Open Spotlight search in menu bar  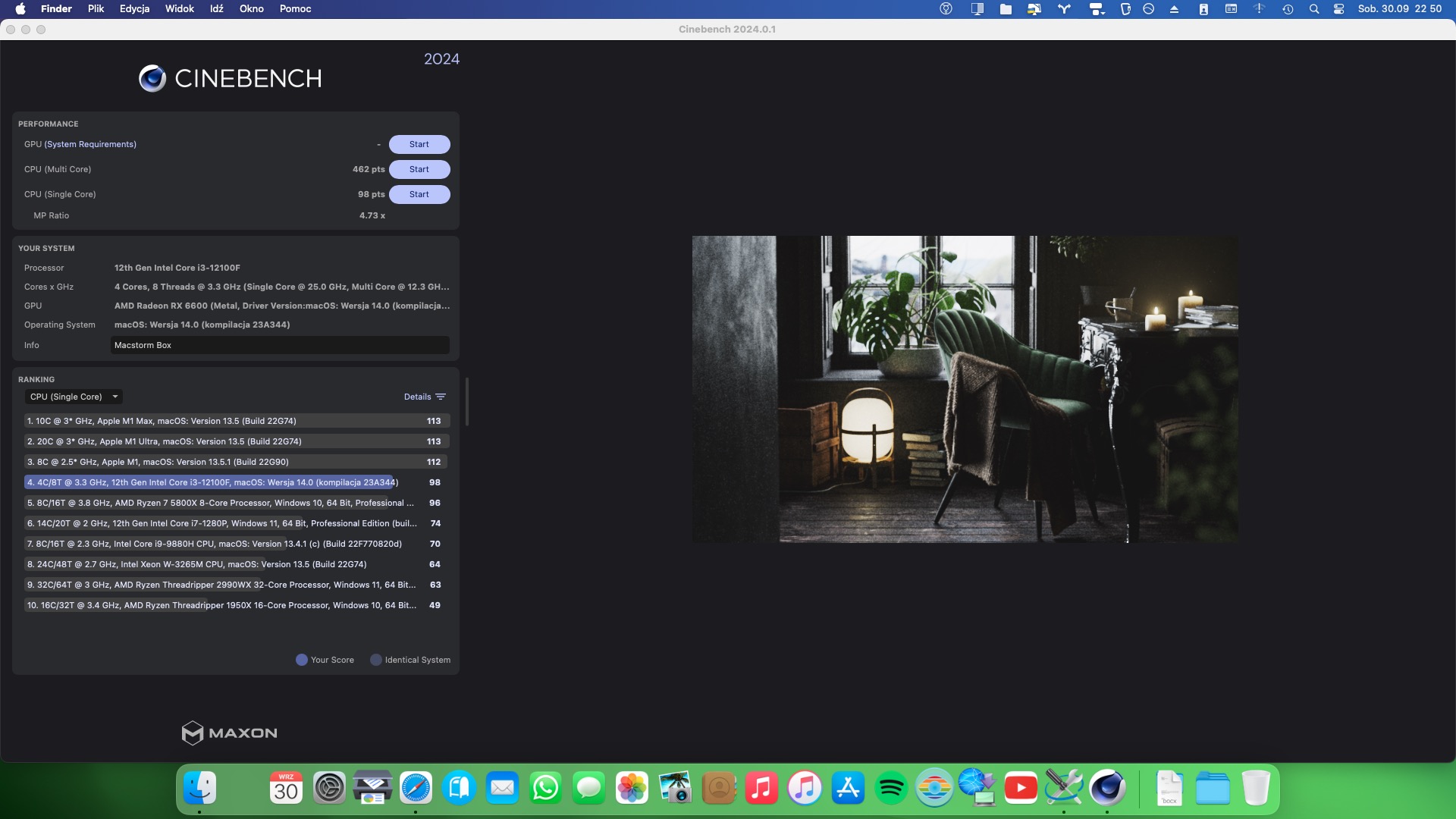click(1314, 9)
